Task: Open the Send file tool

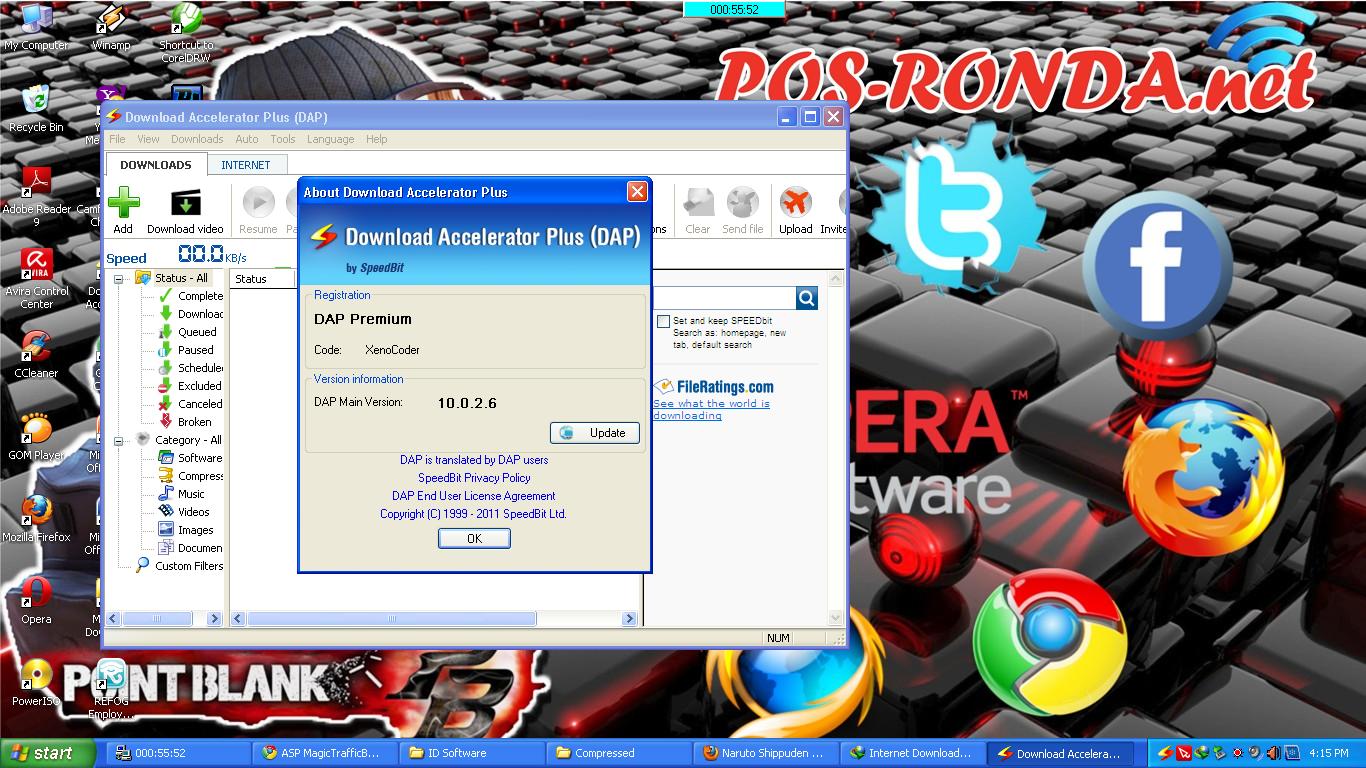Action: (743, 205)
